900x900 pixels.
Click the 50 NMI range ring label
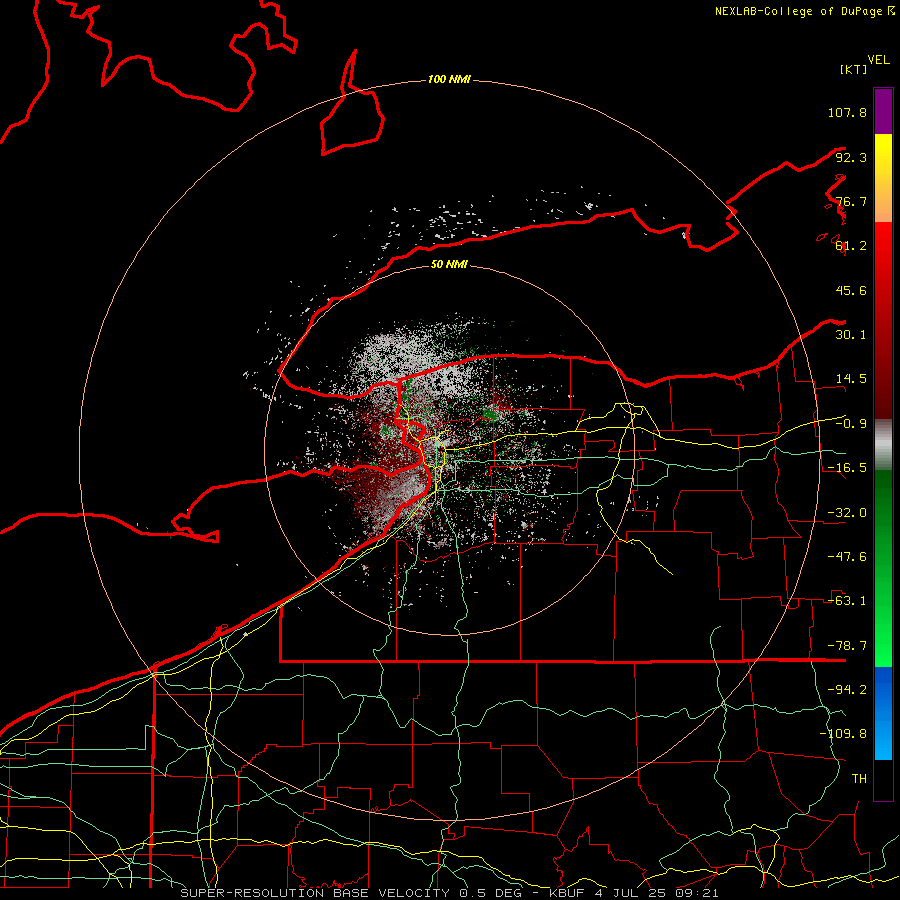(449, 264)
